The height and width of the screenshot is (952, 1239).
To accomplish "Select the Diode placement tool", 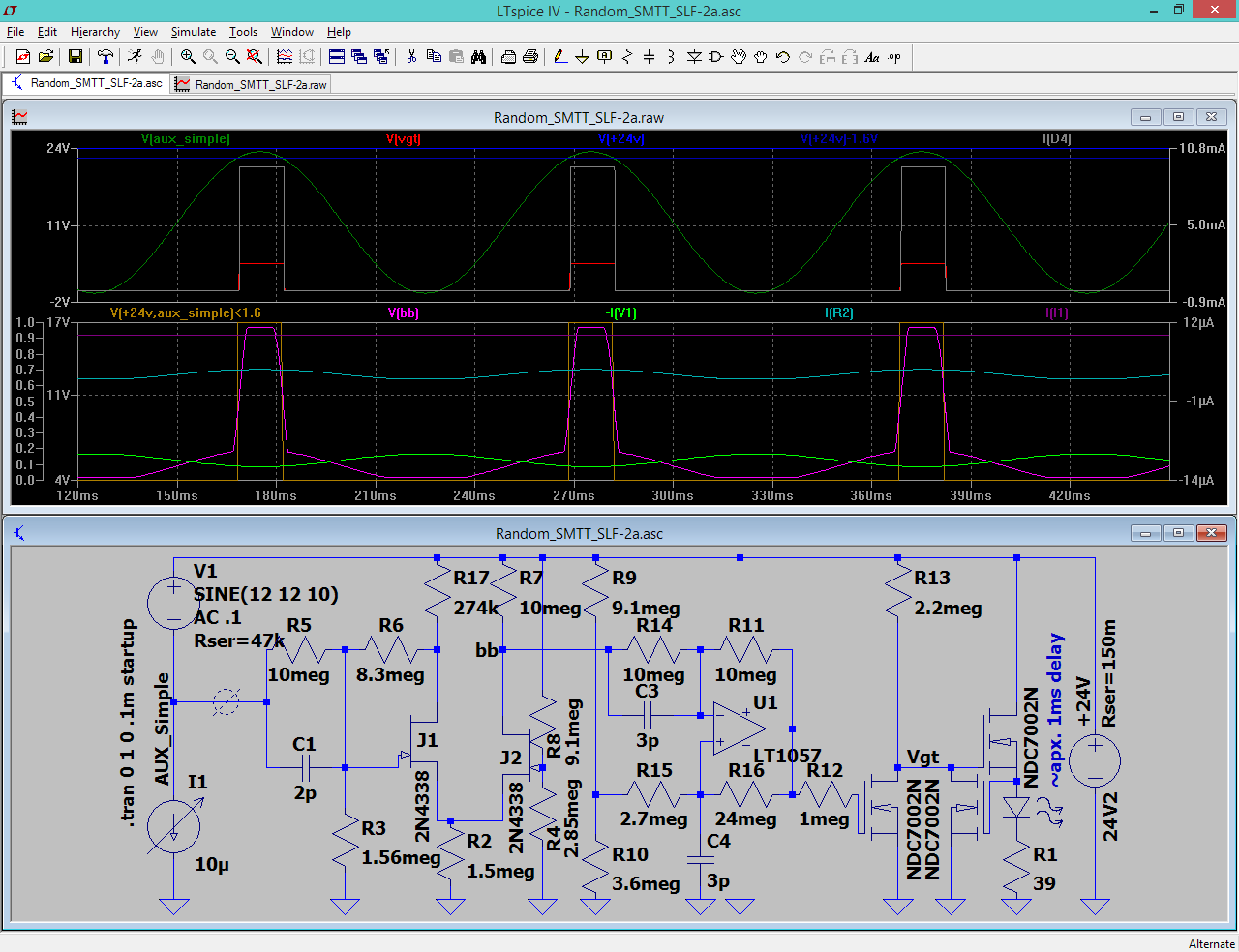I will click(694, 57).
